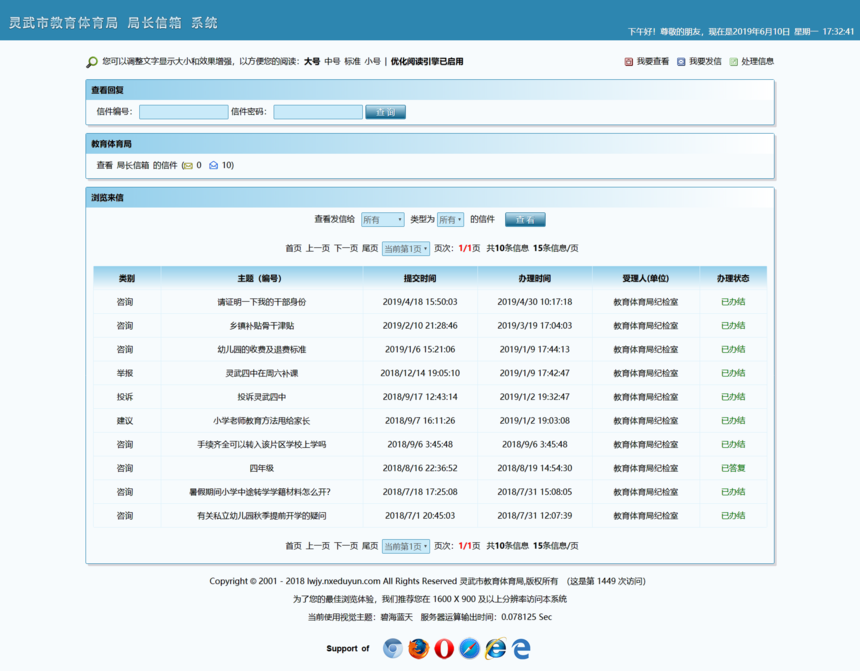Open the unread letters envelope icon

click(187, 166)
